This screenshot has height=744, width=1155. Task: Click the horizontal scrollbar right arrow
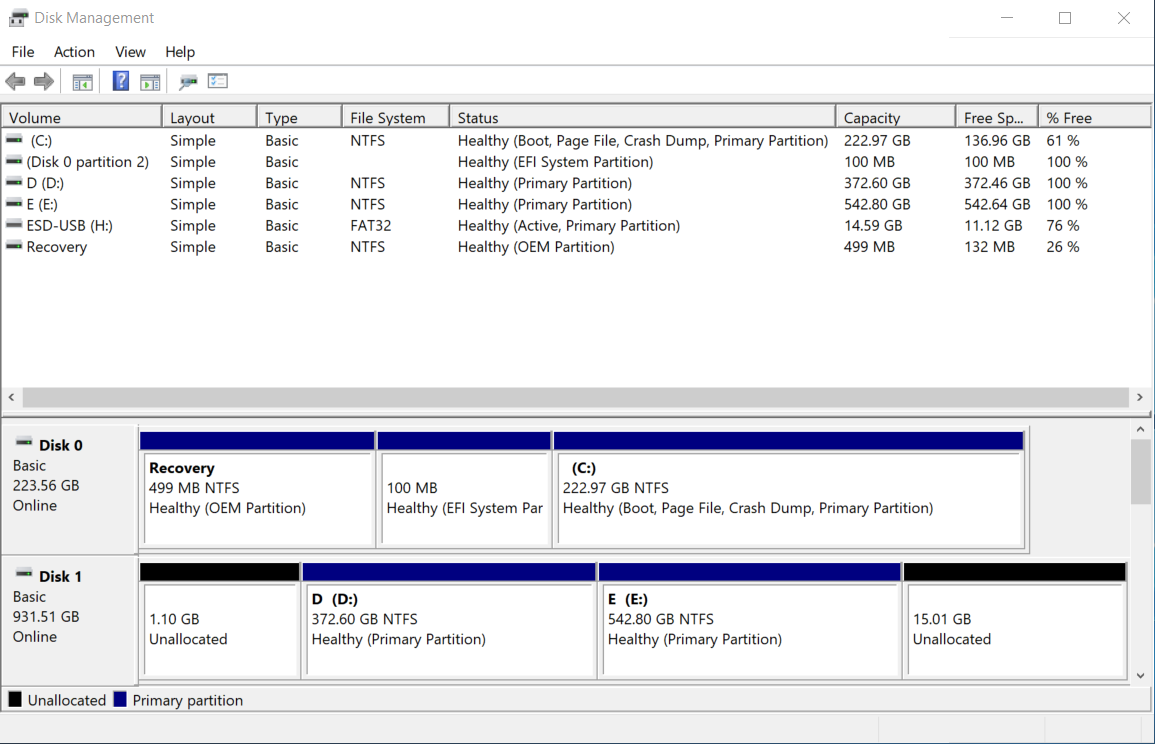(x=1140, y=397)
